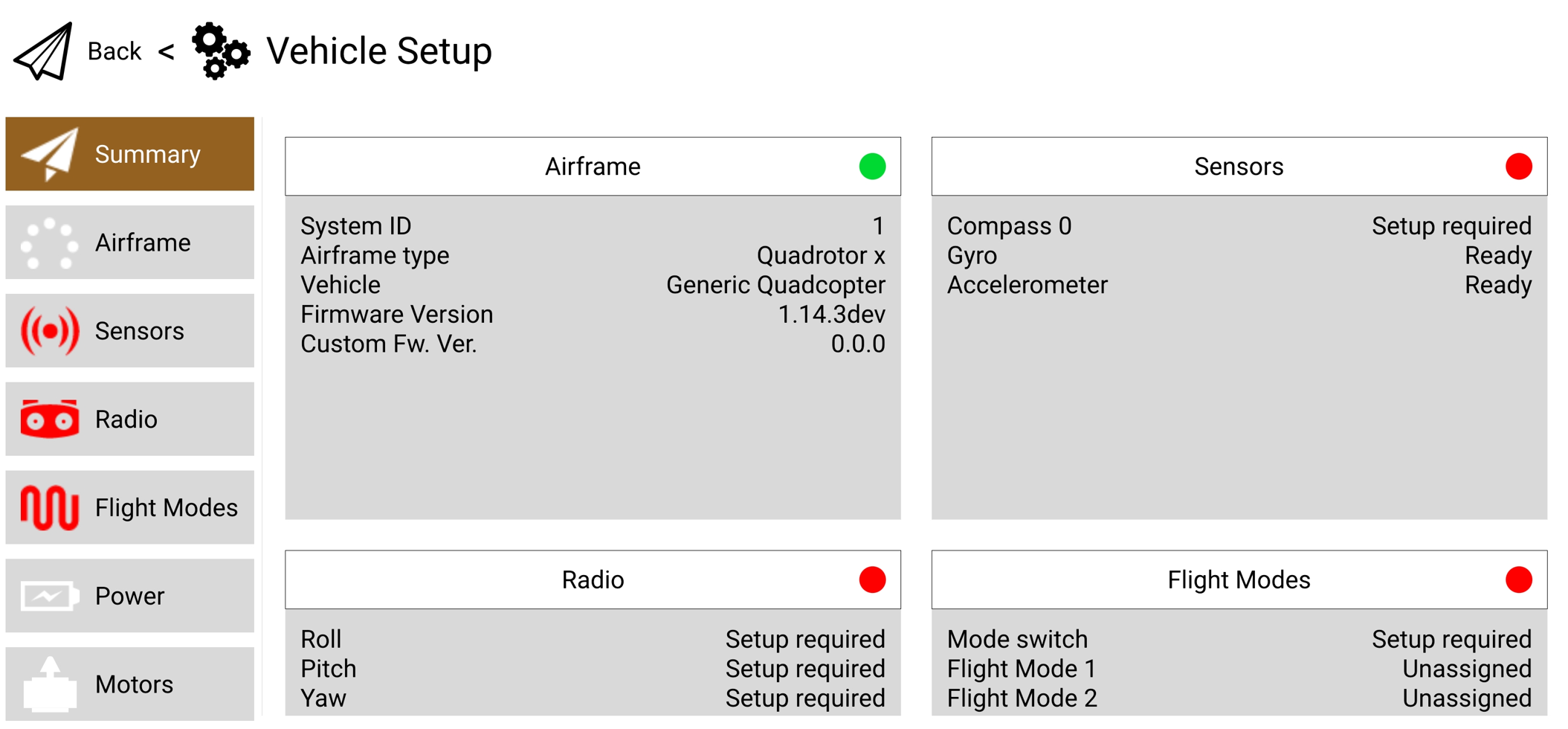Open the Airframe summary card header
The width and height of the screenshot is (1568, 729).
coord(592,167)
